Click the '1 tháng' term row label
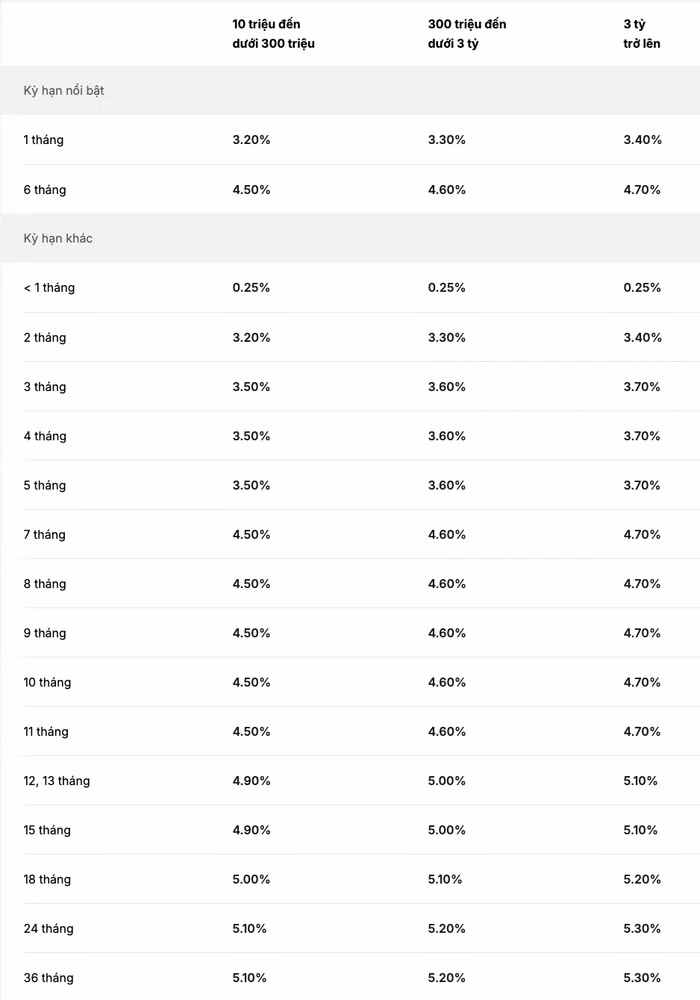Viewport: 700px width, 1000px height. pyautogui.click(x=43, y=140)
